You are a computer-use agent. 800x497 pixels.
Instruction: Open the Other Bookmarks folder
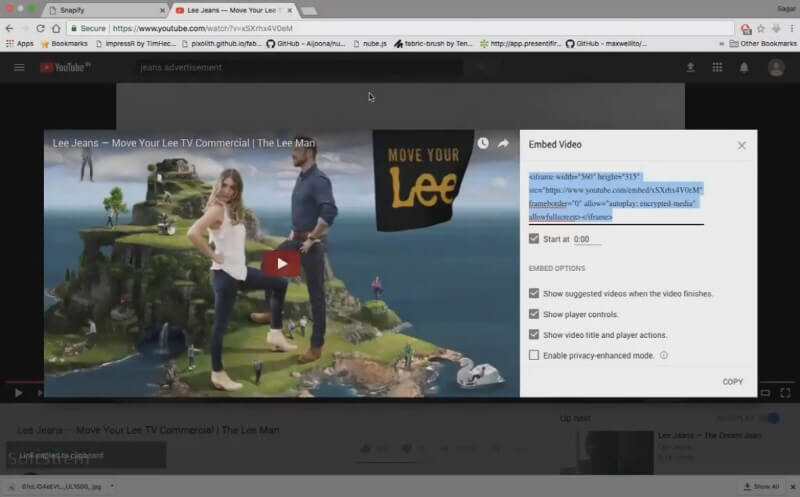[763, 44]
